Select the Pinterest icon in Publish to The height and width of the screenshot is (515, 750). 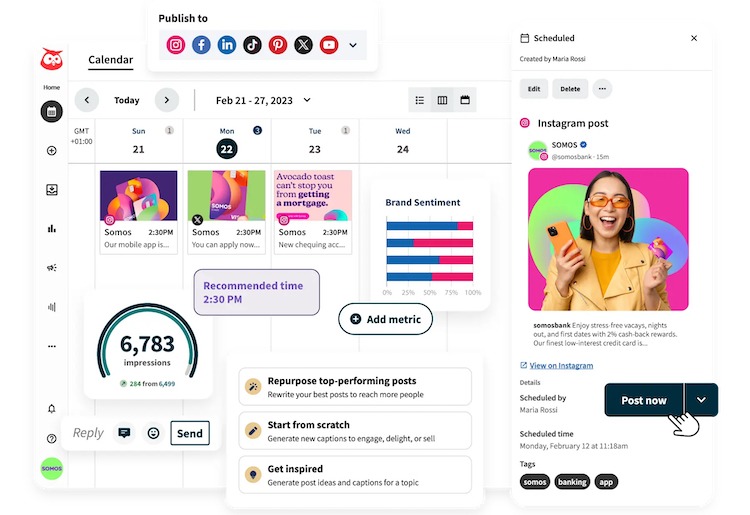pos(278,45)
